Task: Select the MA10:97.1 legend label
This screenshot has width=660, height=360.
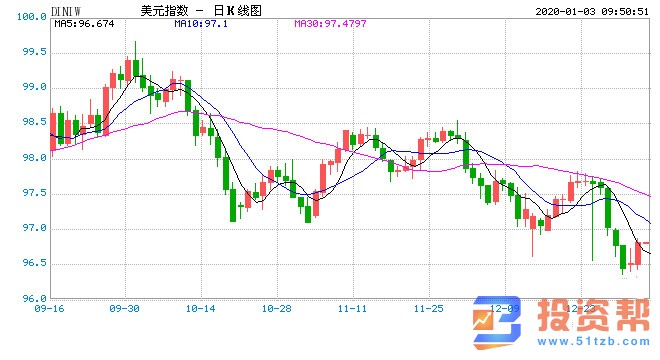Action: point(201,24)
